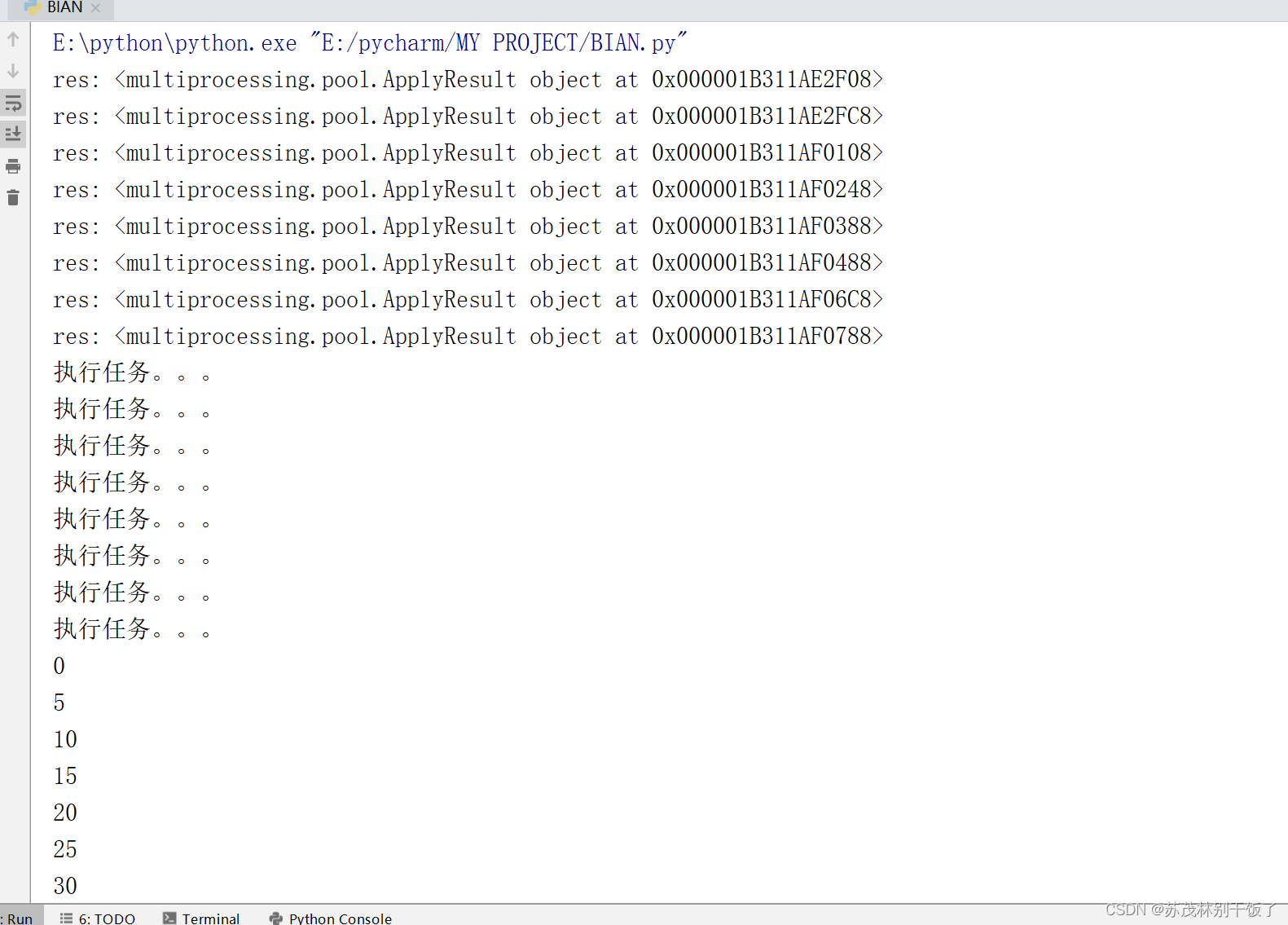
Task: Toggle soft-wrap in the run console
Action: pos(13,104)
